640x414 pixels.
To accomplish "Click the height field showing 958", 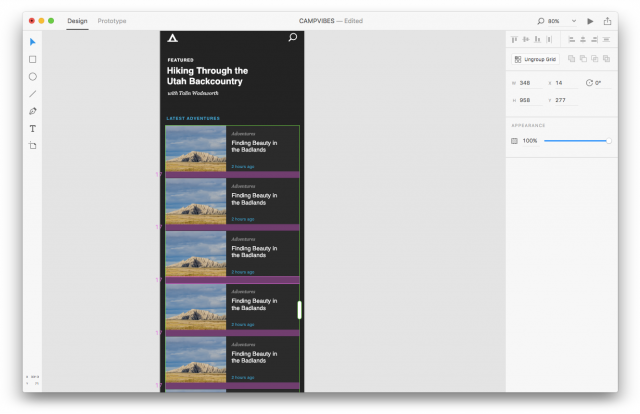I will tap(528, 100).
